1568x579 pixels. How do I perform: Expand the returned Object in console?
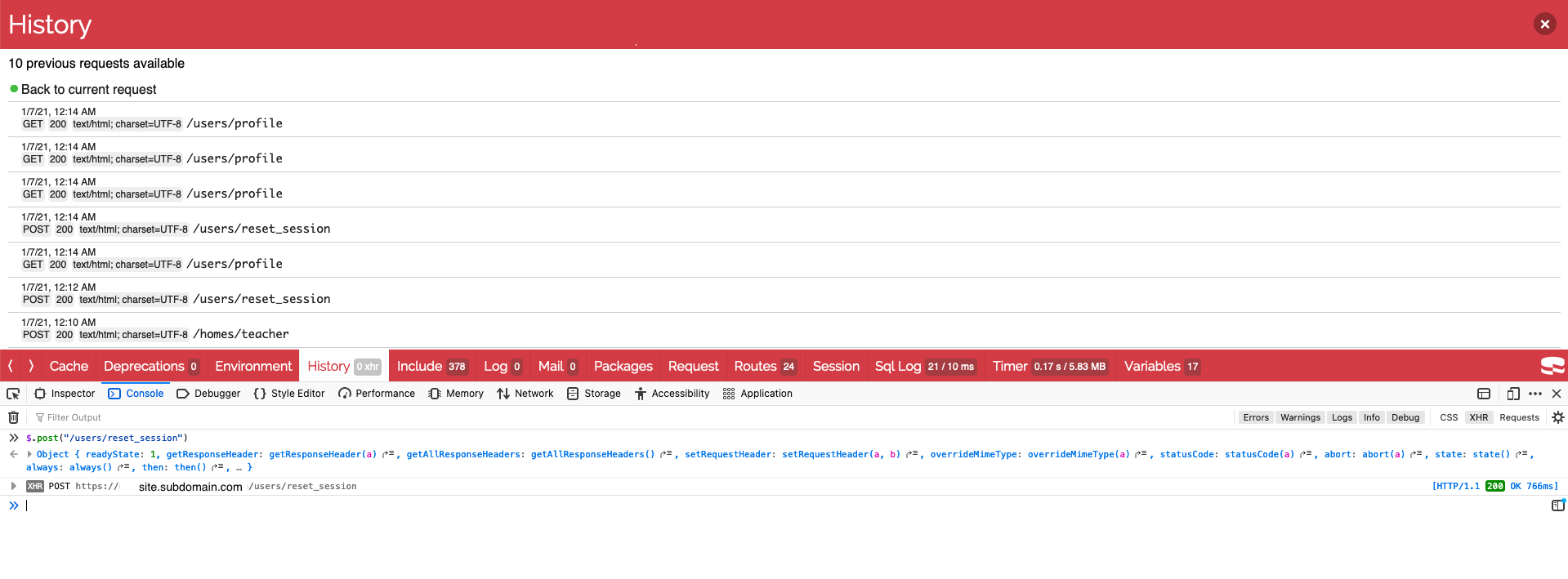[x=29, y=454]
